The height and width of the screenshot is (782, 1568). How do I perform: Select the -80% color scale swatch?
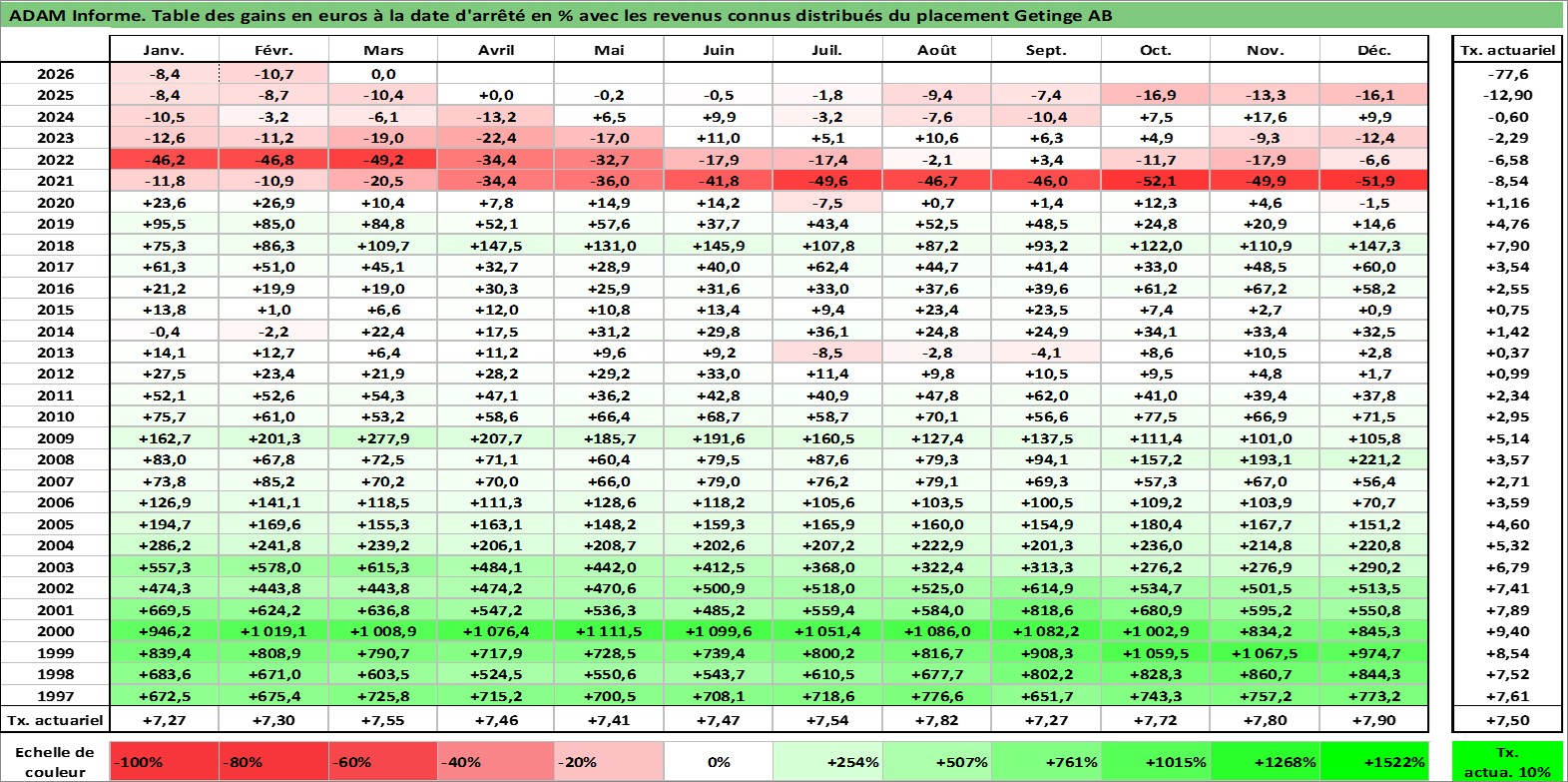click(273, 762)
